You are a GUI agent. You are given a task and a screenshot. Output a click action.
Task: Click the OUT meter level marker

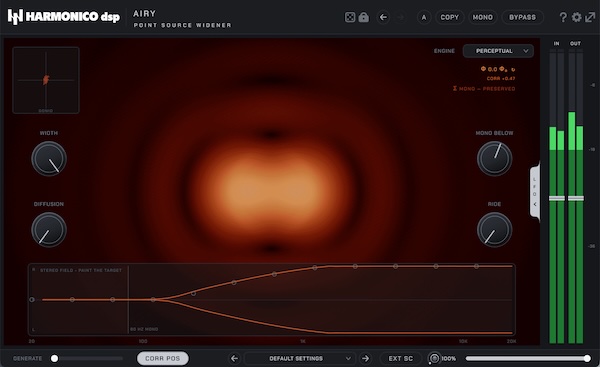(576, 198)
